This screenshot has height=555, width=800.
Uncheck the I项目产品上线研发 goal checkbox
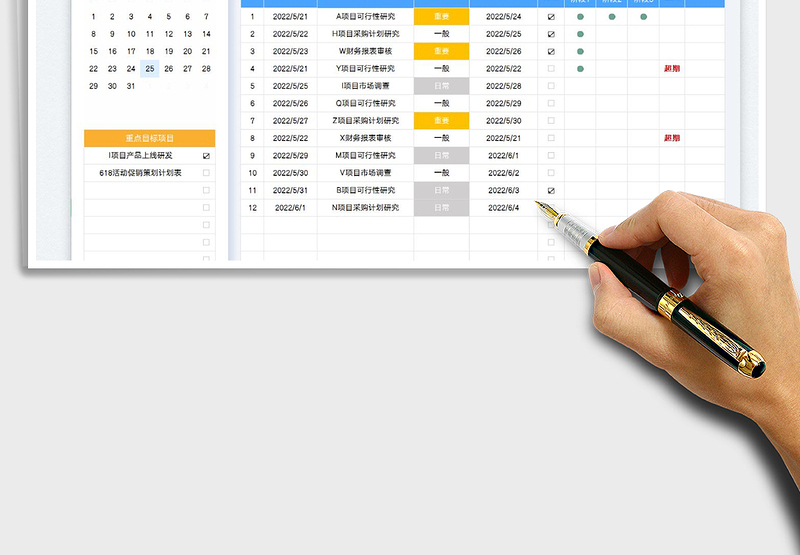click(206, 156)
